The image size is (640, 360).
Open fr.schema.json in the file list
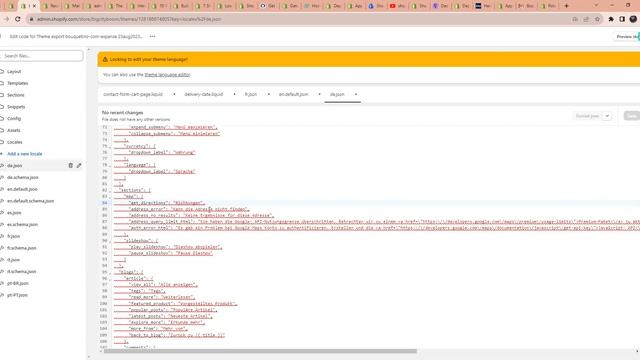tap(22, 248)
